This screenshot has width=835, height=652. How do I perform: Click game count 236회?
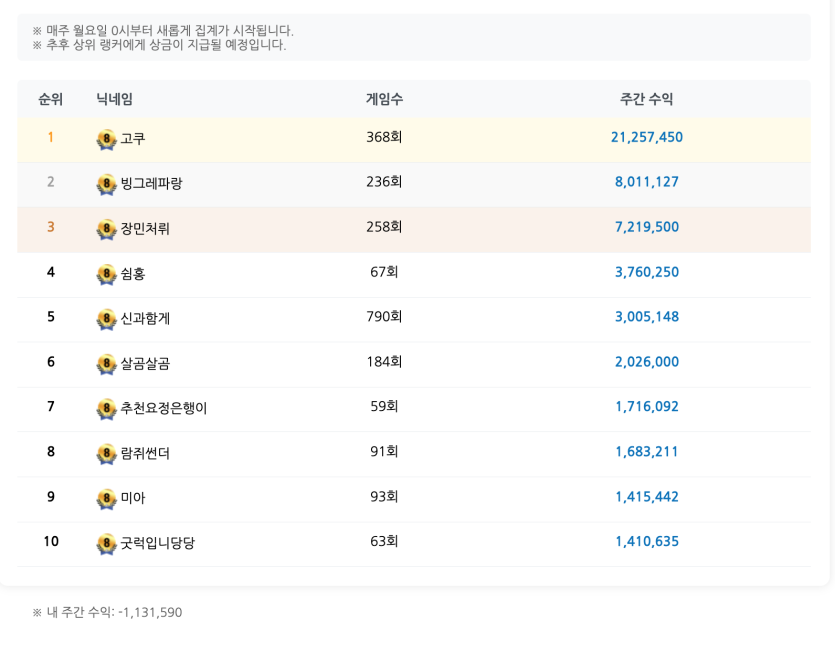click(x=384, y=182)
